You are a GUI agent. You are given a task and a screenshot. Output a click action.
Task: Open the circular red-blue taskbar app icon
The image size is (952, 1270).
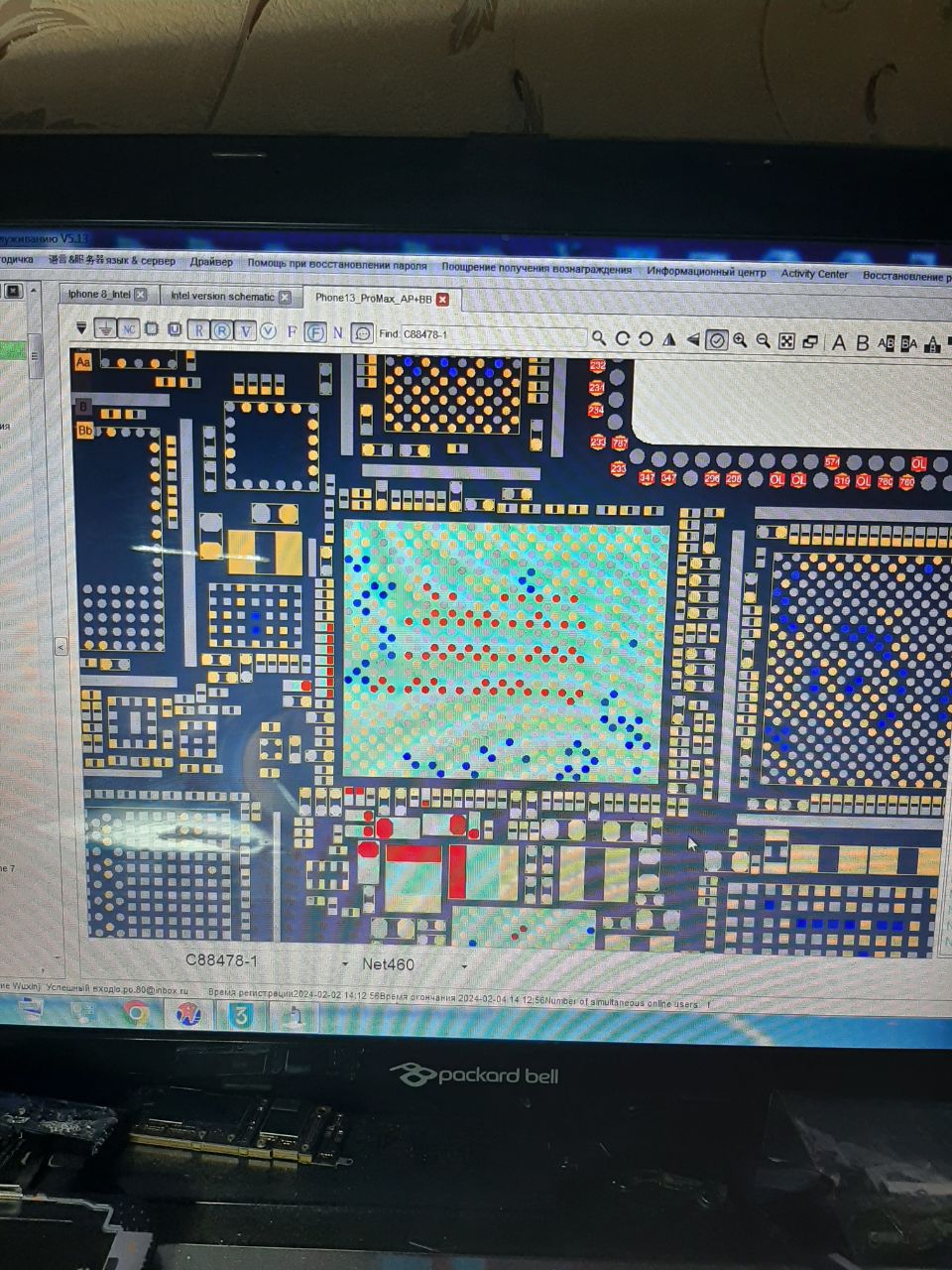188,1015
